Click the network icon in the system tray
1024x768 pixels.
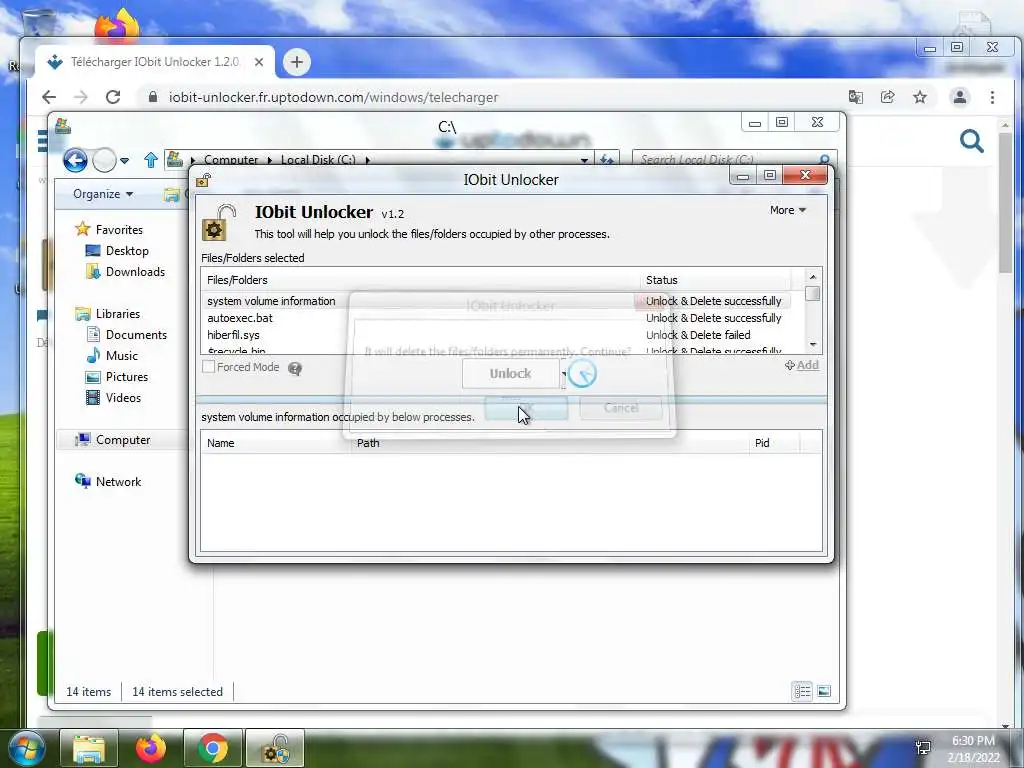click(923, 747)
